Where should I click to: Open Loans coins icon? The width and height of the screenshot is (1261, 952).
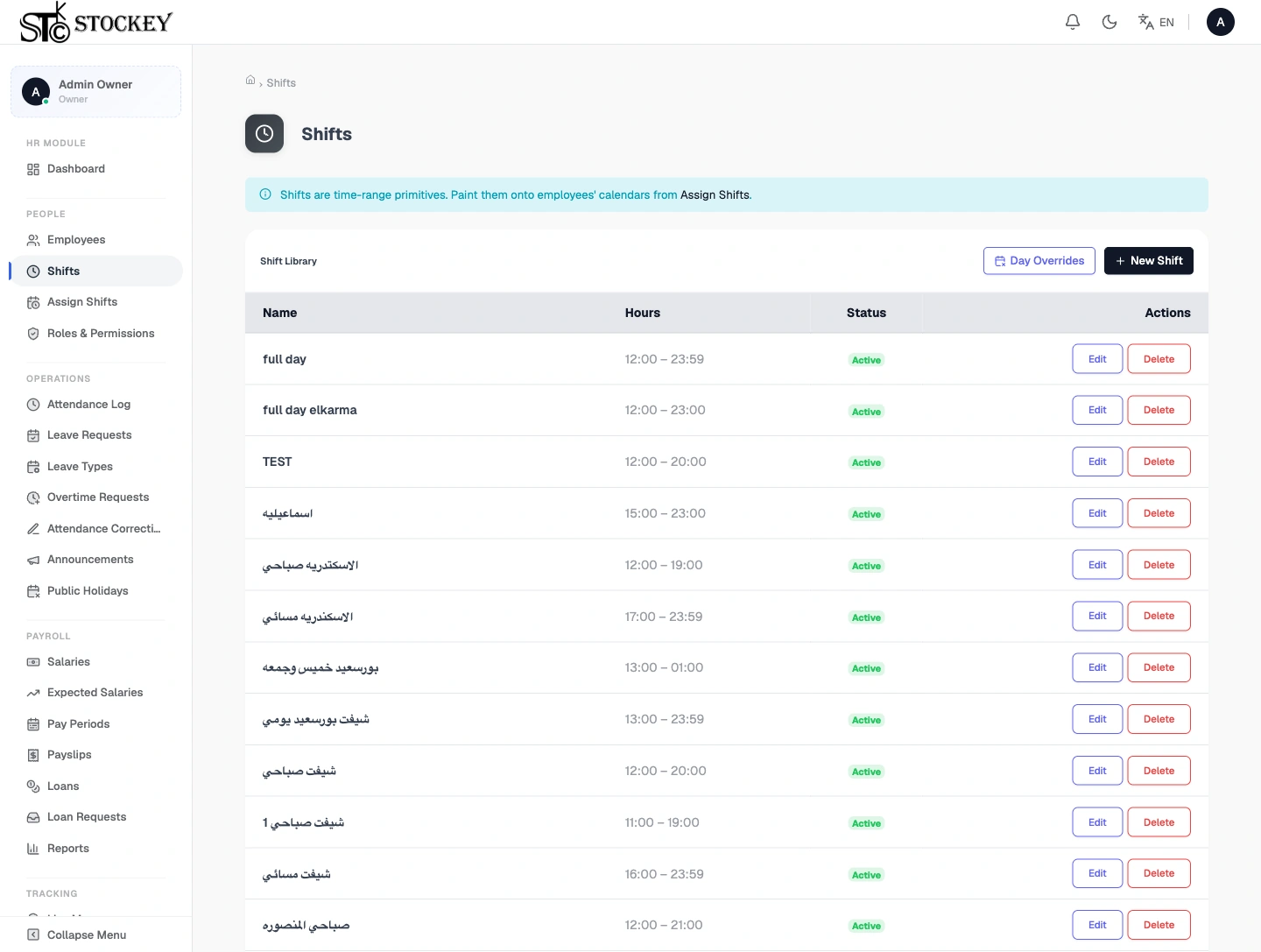point(33,786)
